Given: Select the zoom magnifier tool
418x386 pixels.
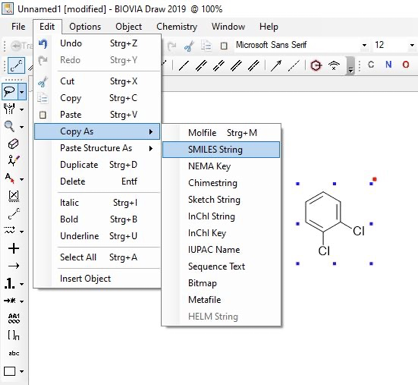Looking at the screenshot, I should (9, 126).
